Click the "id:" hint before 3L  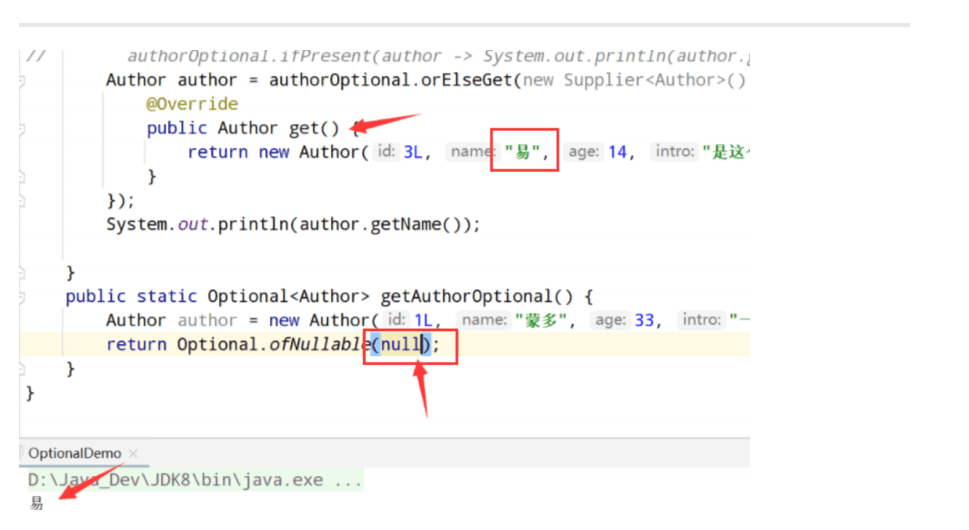386,152
